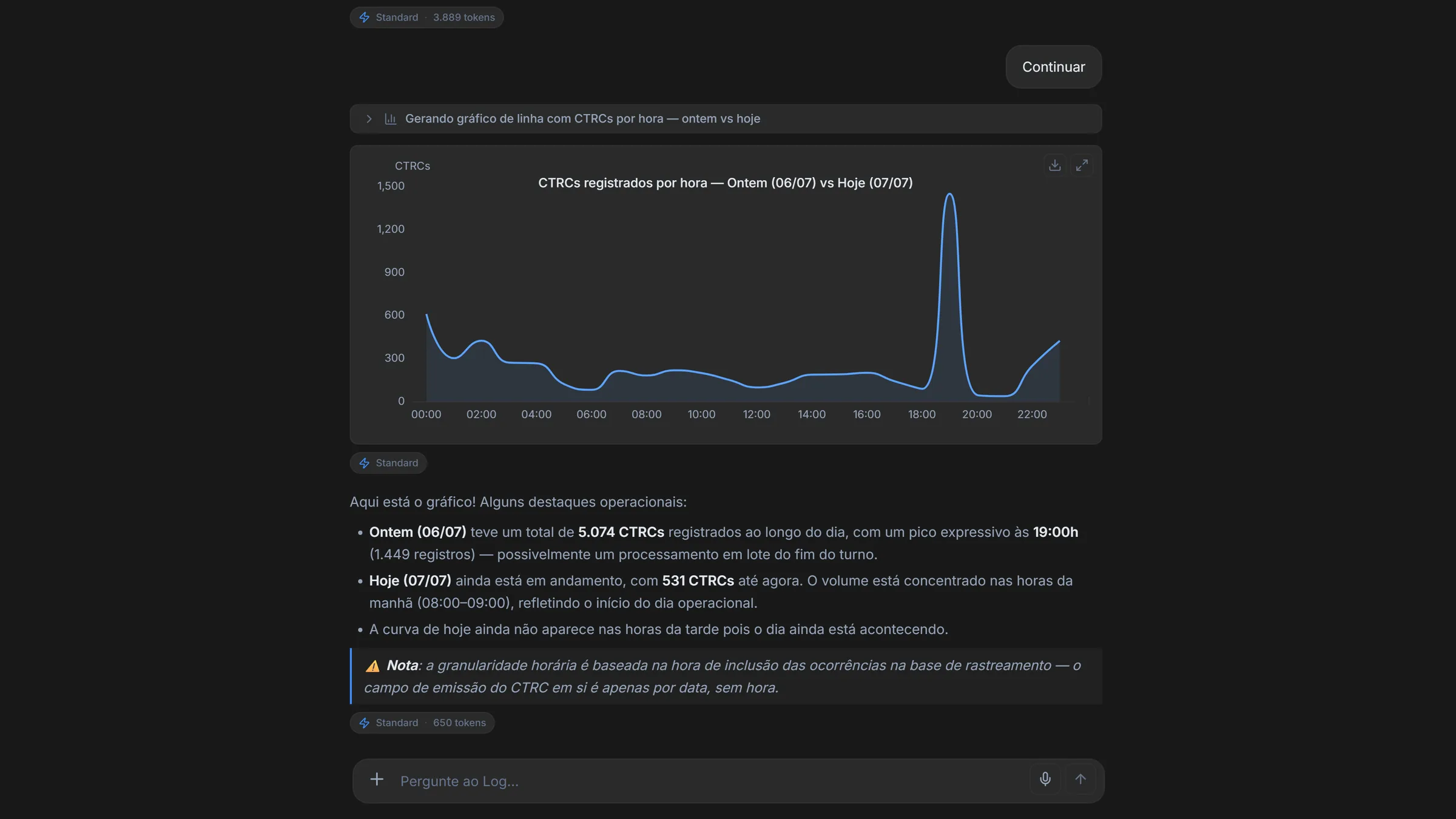
Task: Download the CTRCs chart
Action: 1055,165
